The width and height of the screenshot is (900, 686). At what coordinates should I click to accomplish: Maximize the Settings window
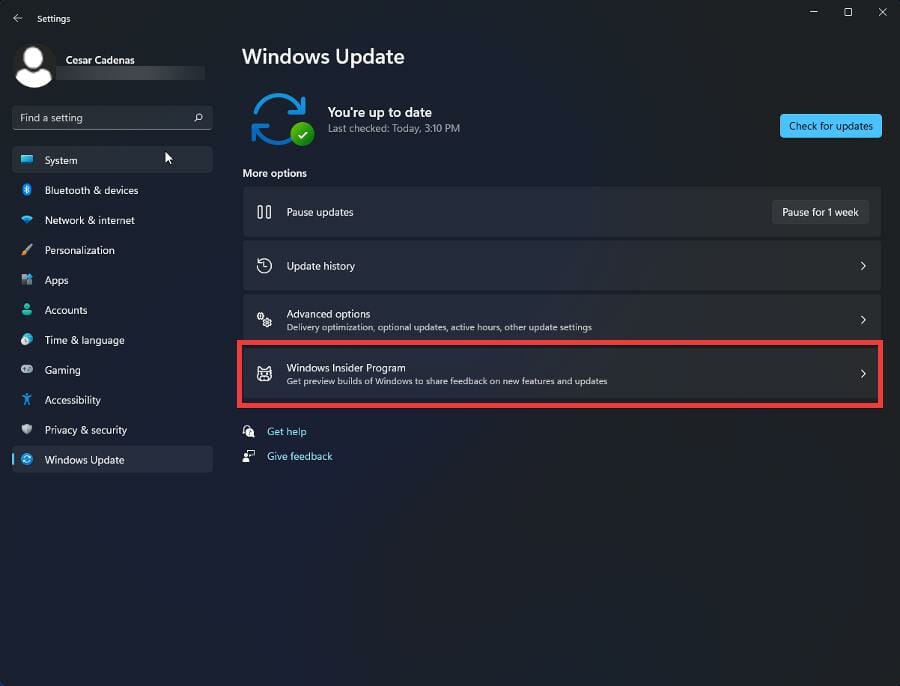[848, 12]
